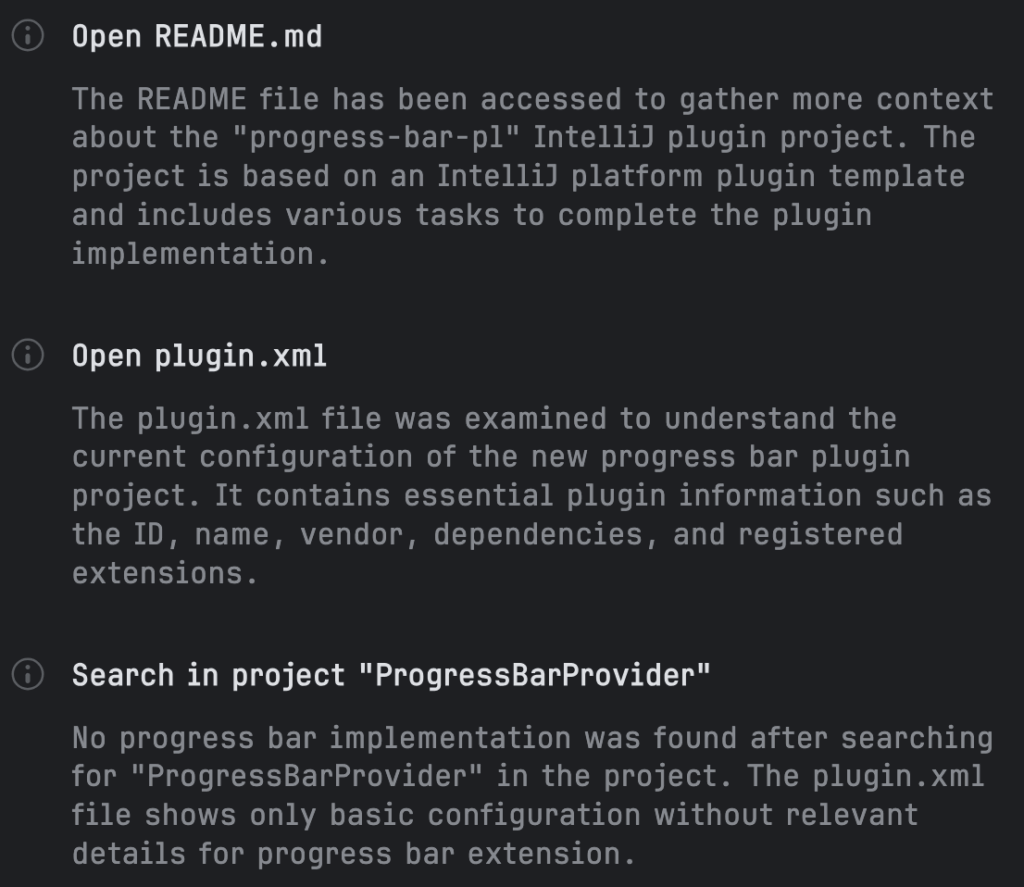The width and height of the screenshot is (1024, 887).
Task: Click the info icon beside Open README.md
Action: 29,37
